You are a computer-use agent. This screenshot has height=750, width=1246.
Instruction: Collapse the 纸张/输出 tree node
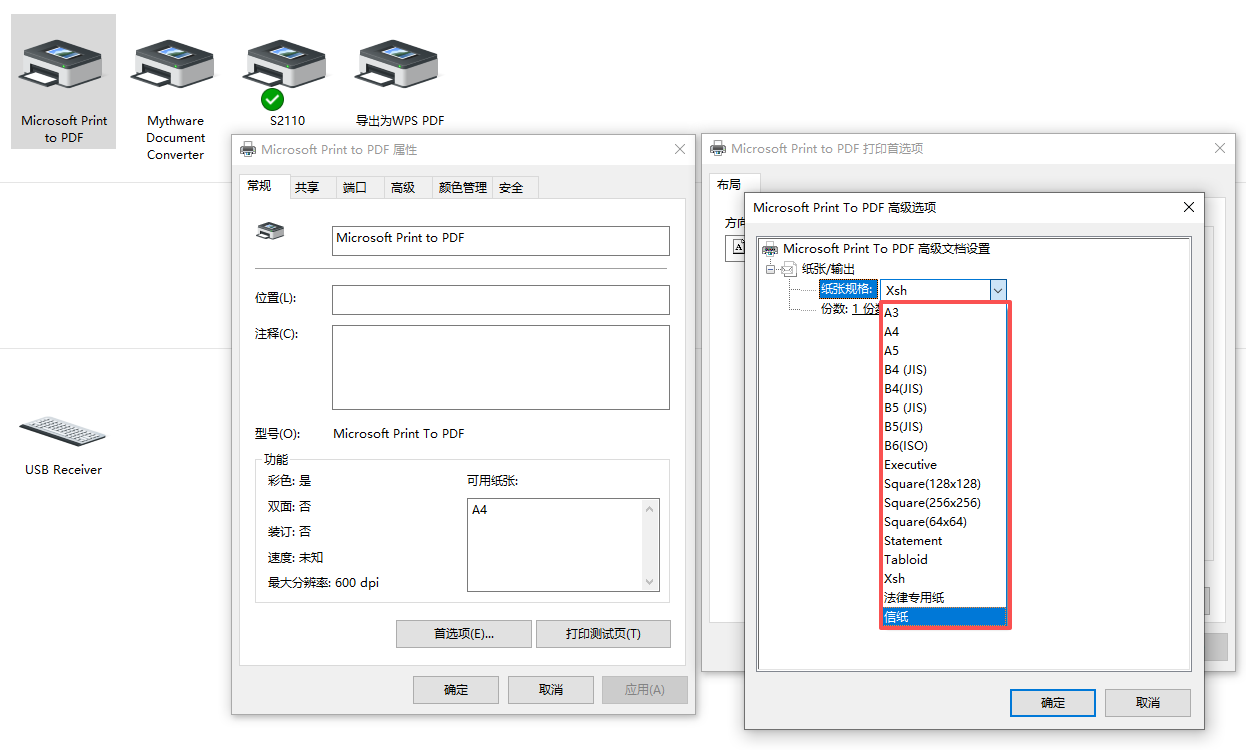[x=771, y=269]
